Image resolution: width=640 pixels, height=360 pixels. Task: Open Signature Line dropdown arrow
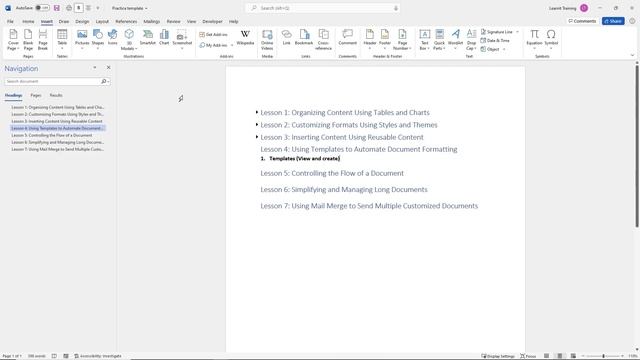click(518, 32)
